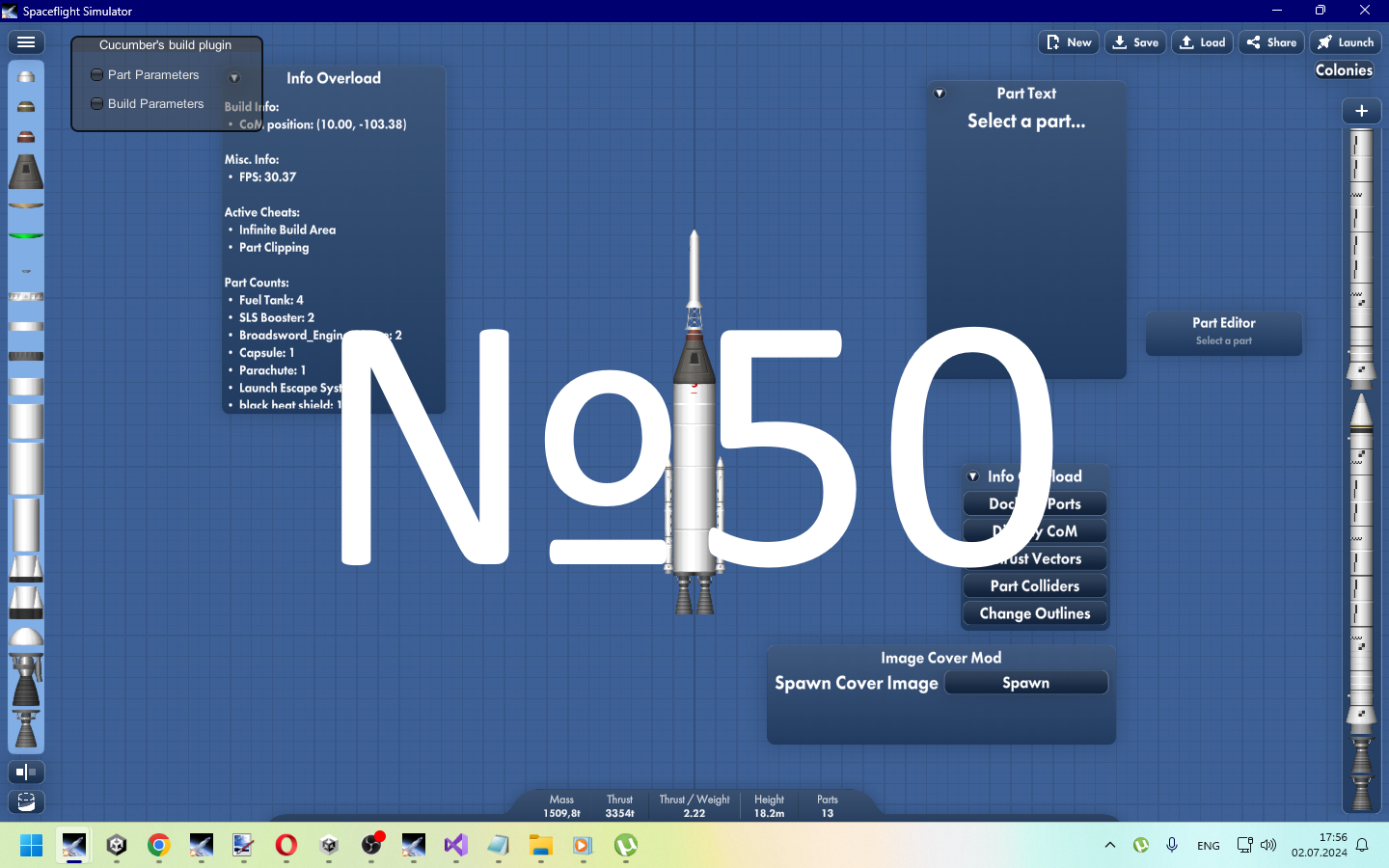Open uTorrent from the taskbar
The image size is (1389, 868).
(x=626, y=846)
